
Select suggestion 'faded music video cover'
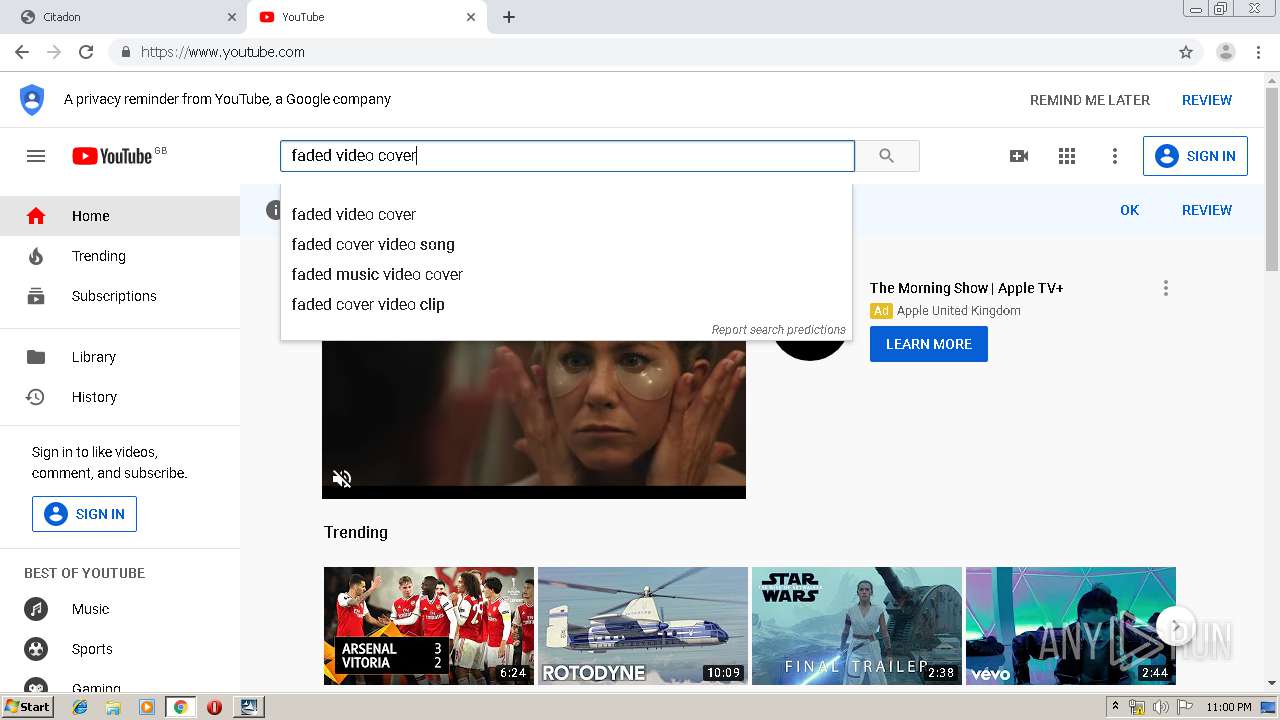coord(566,274)
